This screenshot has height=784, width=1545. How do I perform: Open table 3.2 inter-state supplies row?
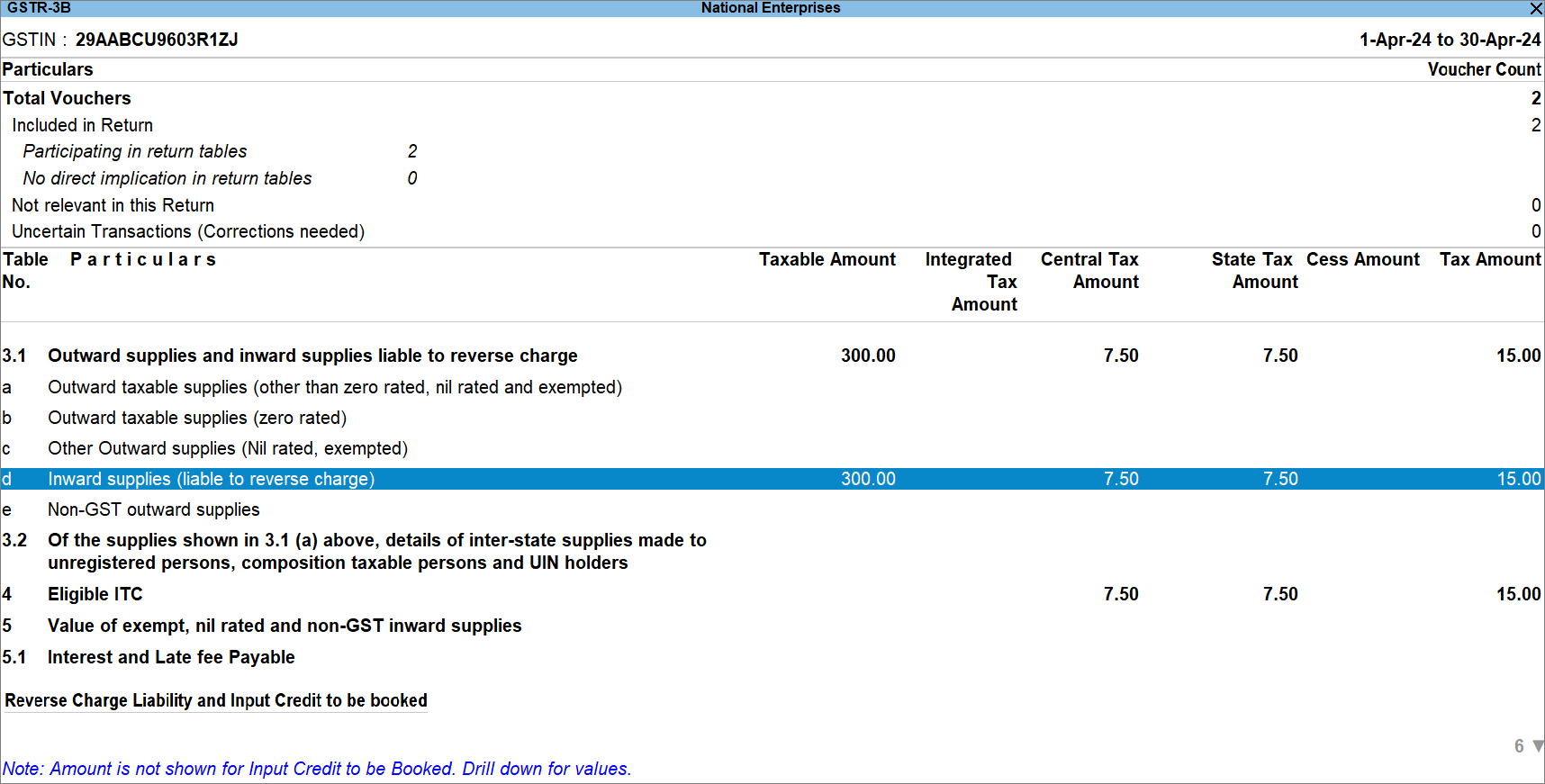pyautogui.click(x=376, y=551)
